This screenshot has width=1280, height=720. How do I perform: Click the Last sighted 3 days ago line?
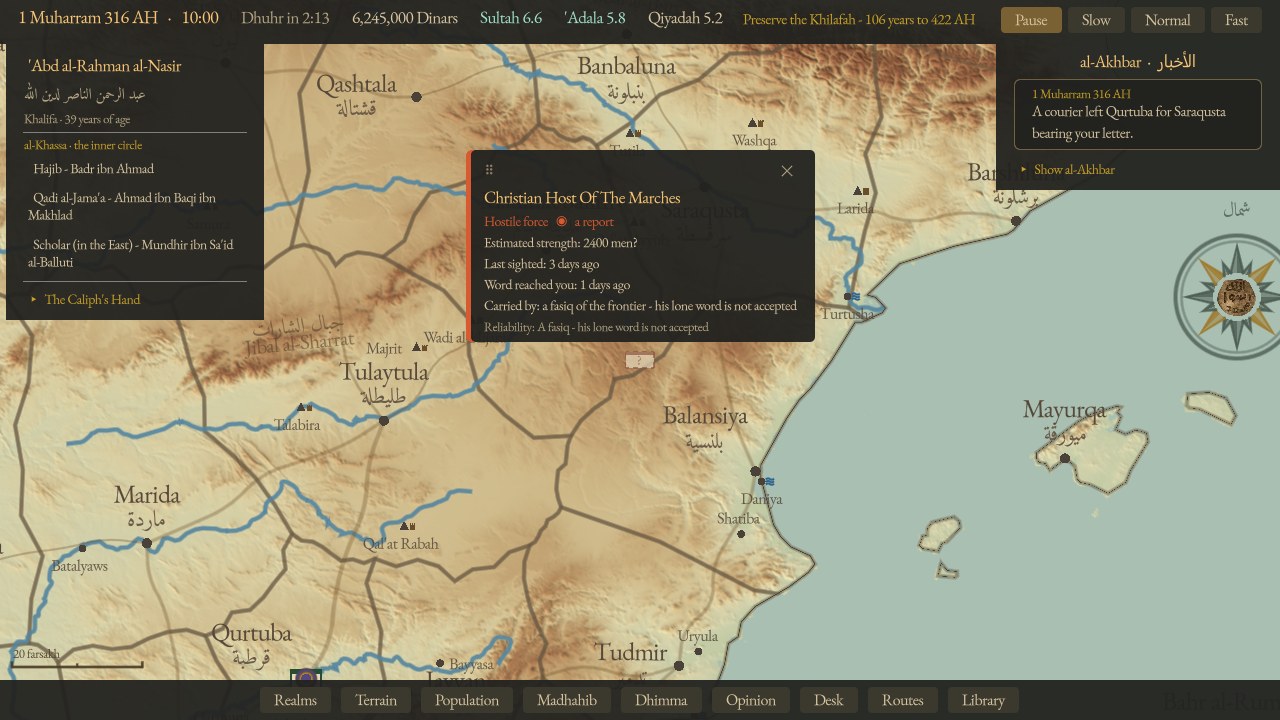pyautogui.click(x=542, y=264)
